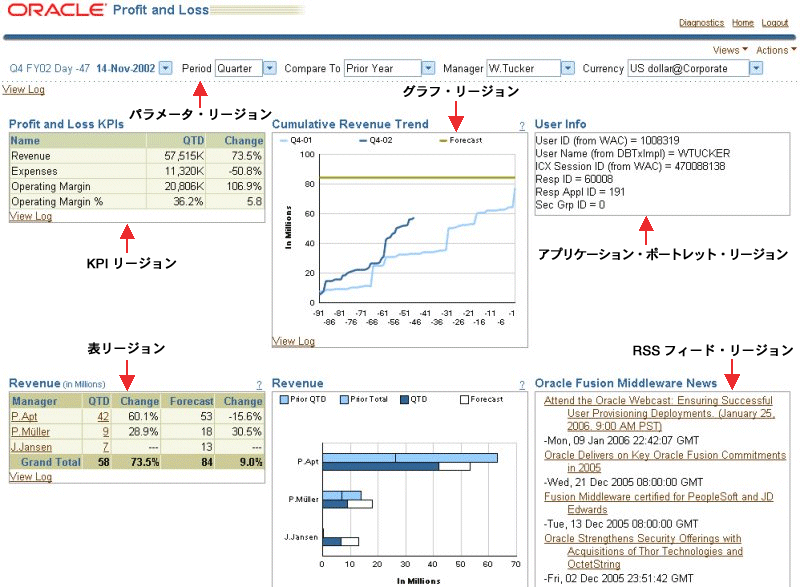Click the Manager W.Tucker field
Screen dimensions: 800x587
pyautogui.click(x=524, y=68)
